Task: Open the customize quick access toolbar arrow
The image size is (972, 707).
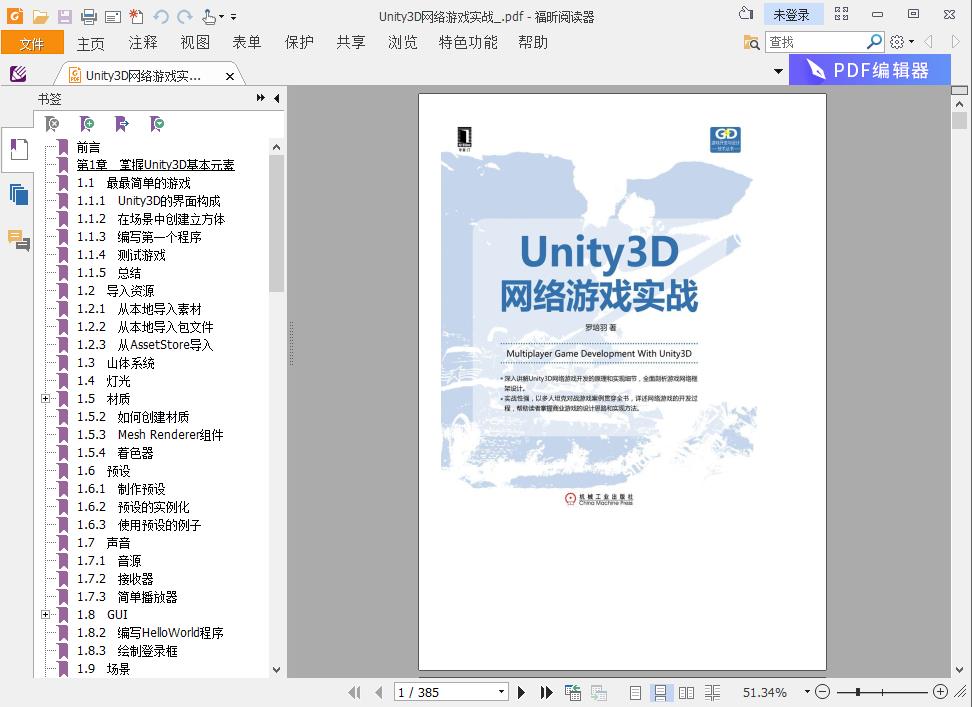Action: tap(234, 17)
